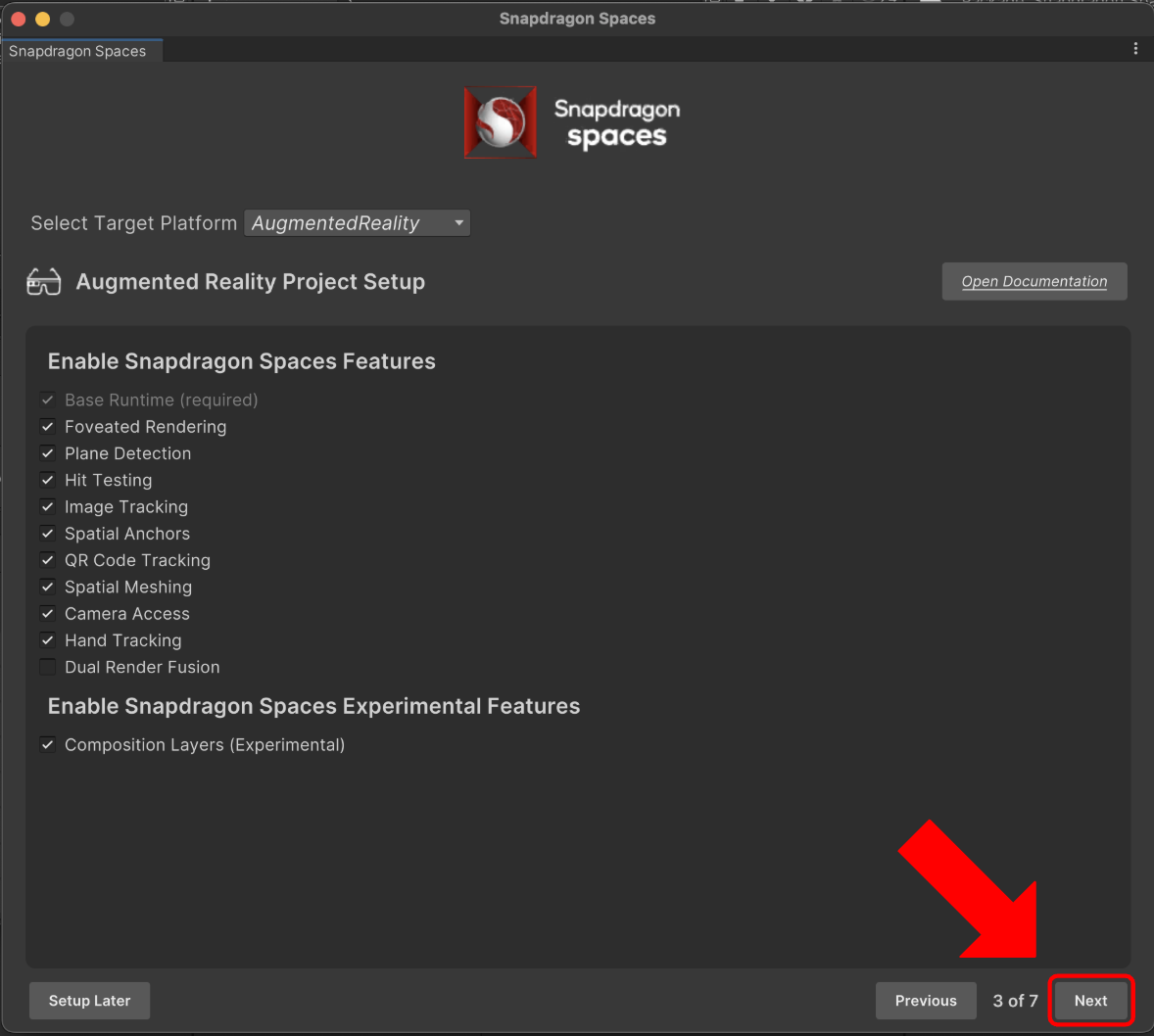
Task: Click the Next button
Action: 1090,1001
